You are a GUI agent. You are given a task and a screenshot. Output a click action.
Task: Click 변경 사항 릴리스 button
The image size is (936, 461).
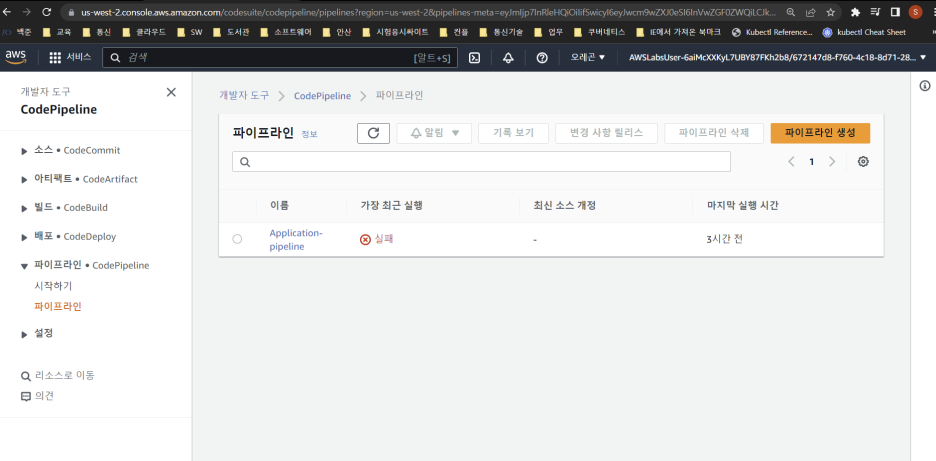coord(606,133)
